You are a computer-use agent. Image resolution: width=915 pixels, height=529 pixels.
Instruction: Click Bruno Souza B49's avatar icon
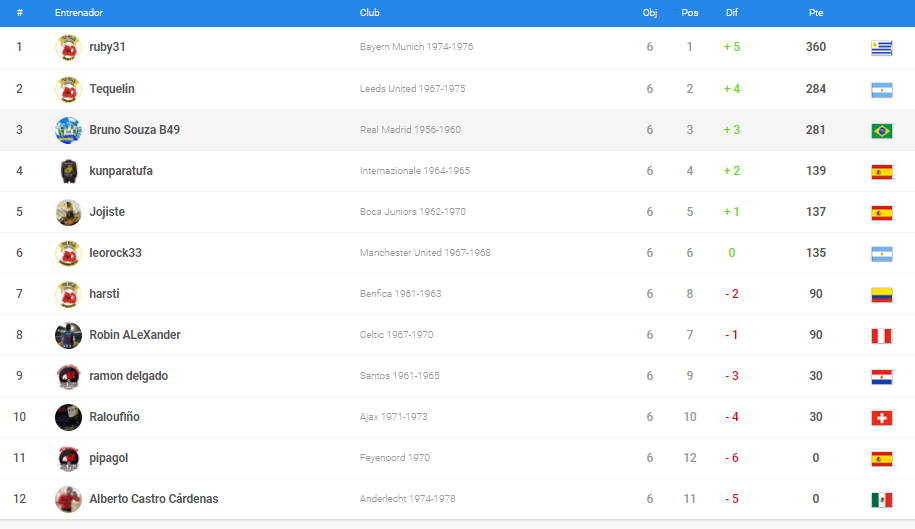[x=68, y=130]
